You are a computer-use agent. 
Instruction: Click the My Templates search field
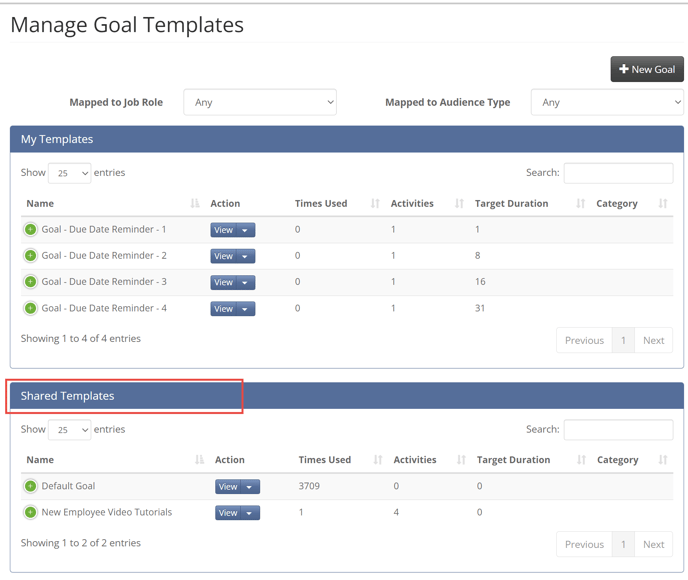click(x=618, y=173)
